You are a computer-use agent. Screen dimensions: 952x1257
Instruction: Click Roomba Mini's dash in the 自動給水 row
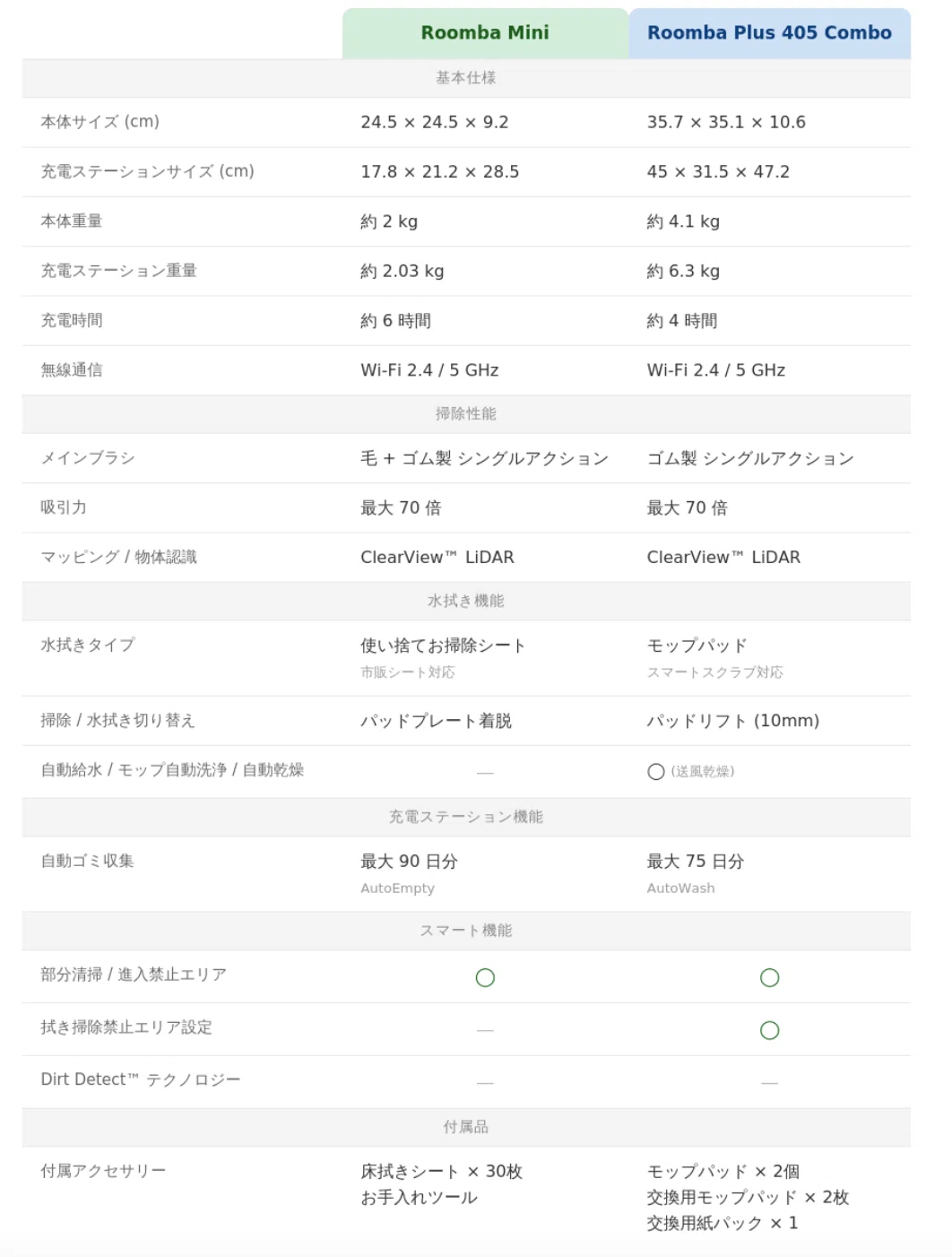click(x=485, y=772)
